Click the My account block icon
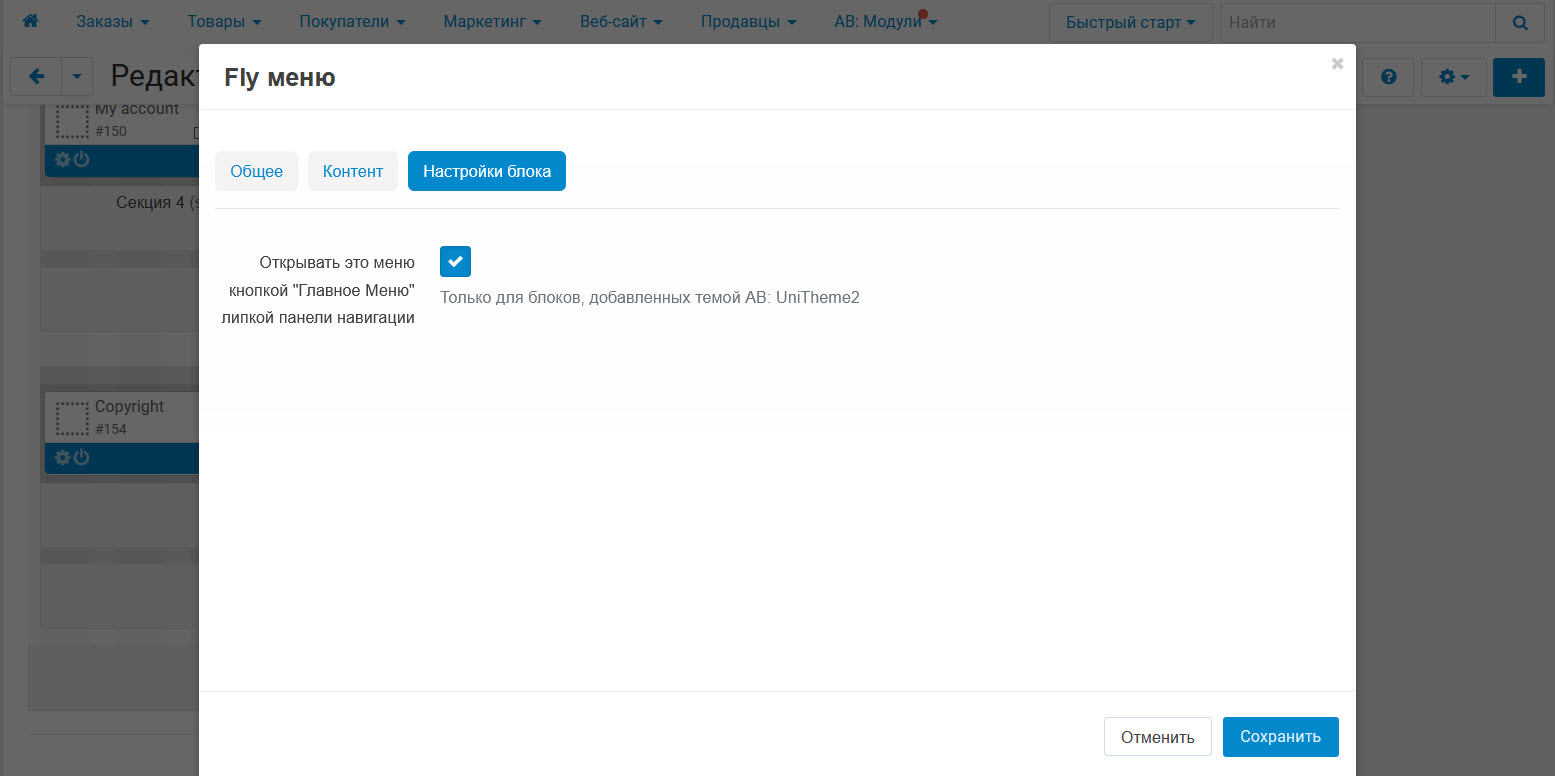 (72, 122)
